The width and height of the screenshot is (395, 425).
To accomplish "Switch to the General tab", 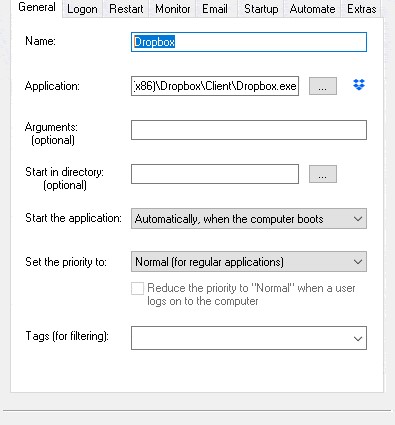I will 37,8.
